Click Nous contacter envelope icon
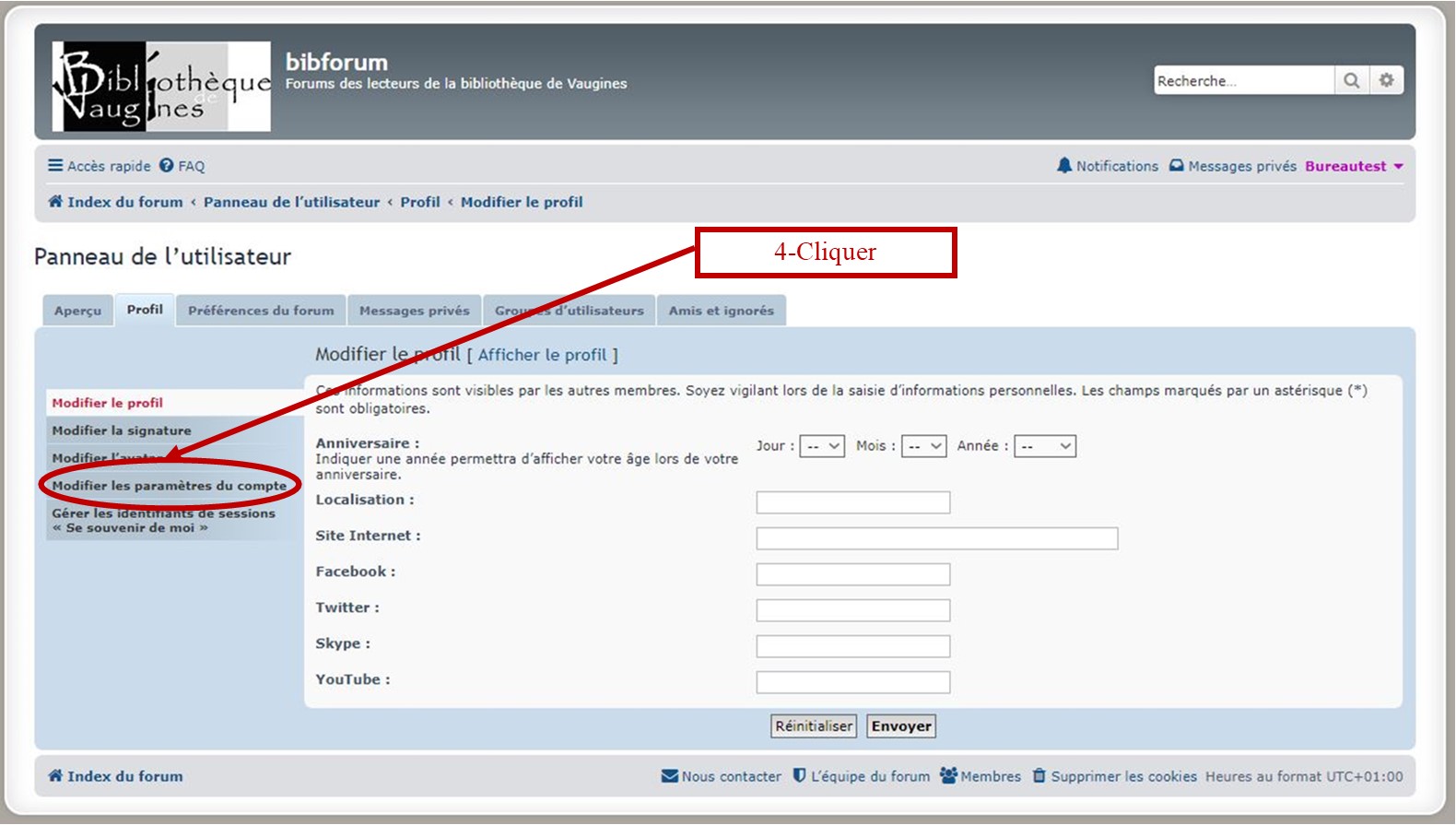1456x825 pixels. pyautogui.click(x=670, y=776)
